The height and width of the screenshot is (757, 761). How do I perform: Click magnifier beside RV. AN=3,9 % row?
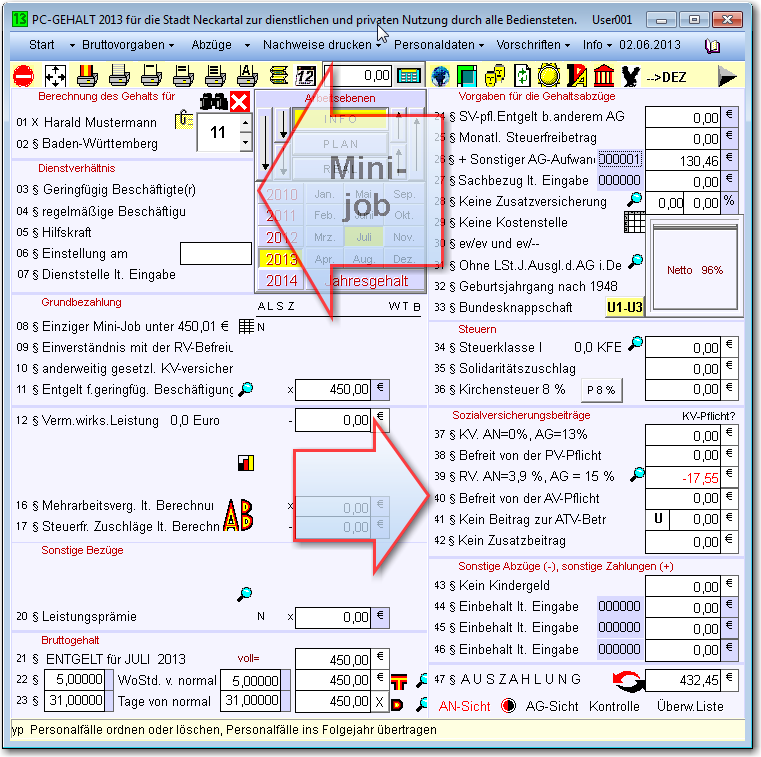click(637, 474)
